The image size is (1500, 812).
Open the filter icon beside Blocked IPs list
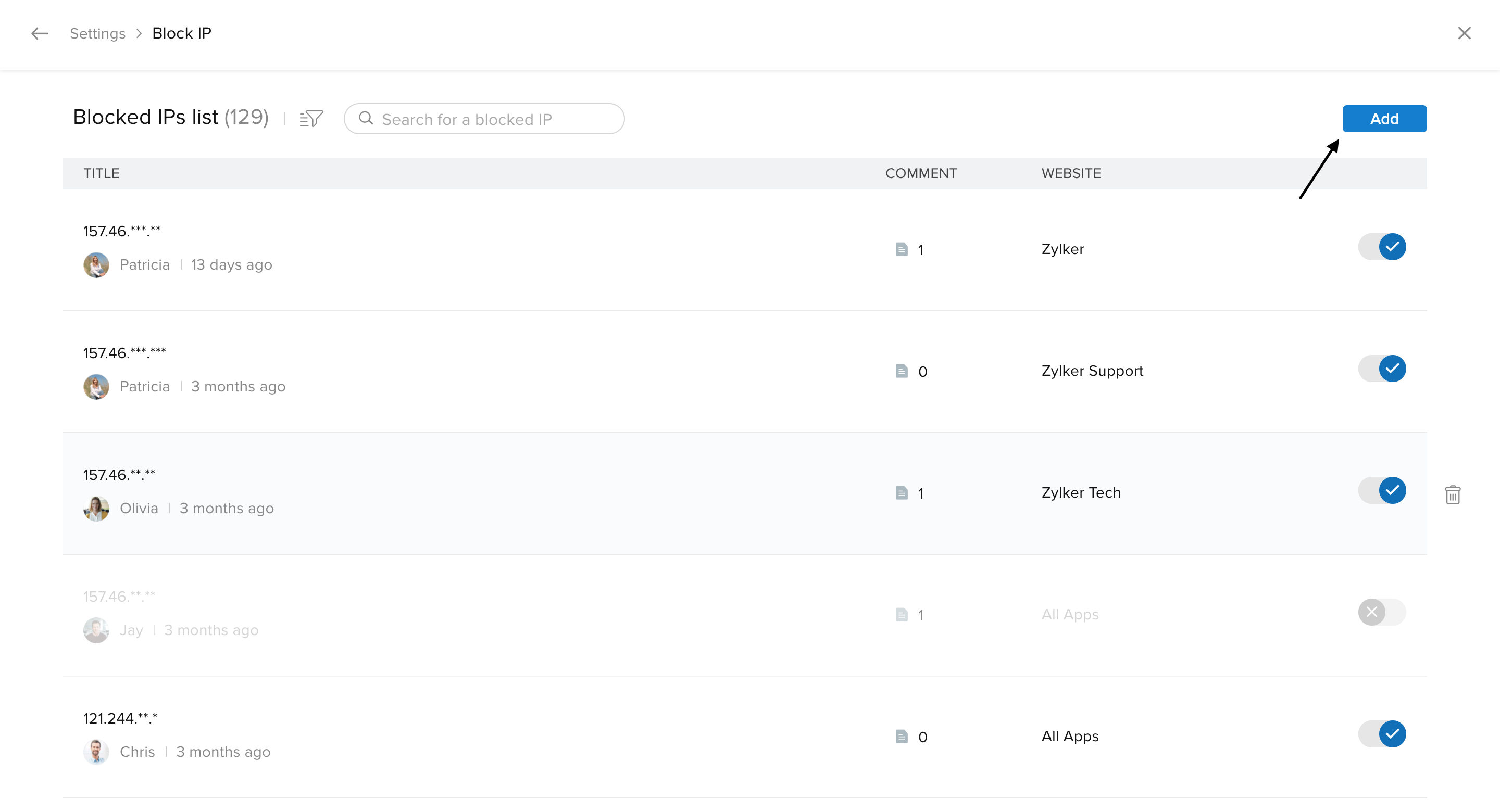click(x=311, y=119)
